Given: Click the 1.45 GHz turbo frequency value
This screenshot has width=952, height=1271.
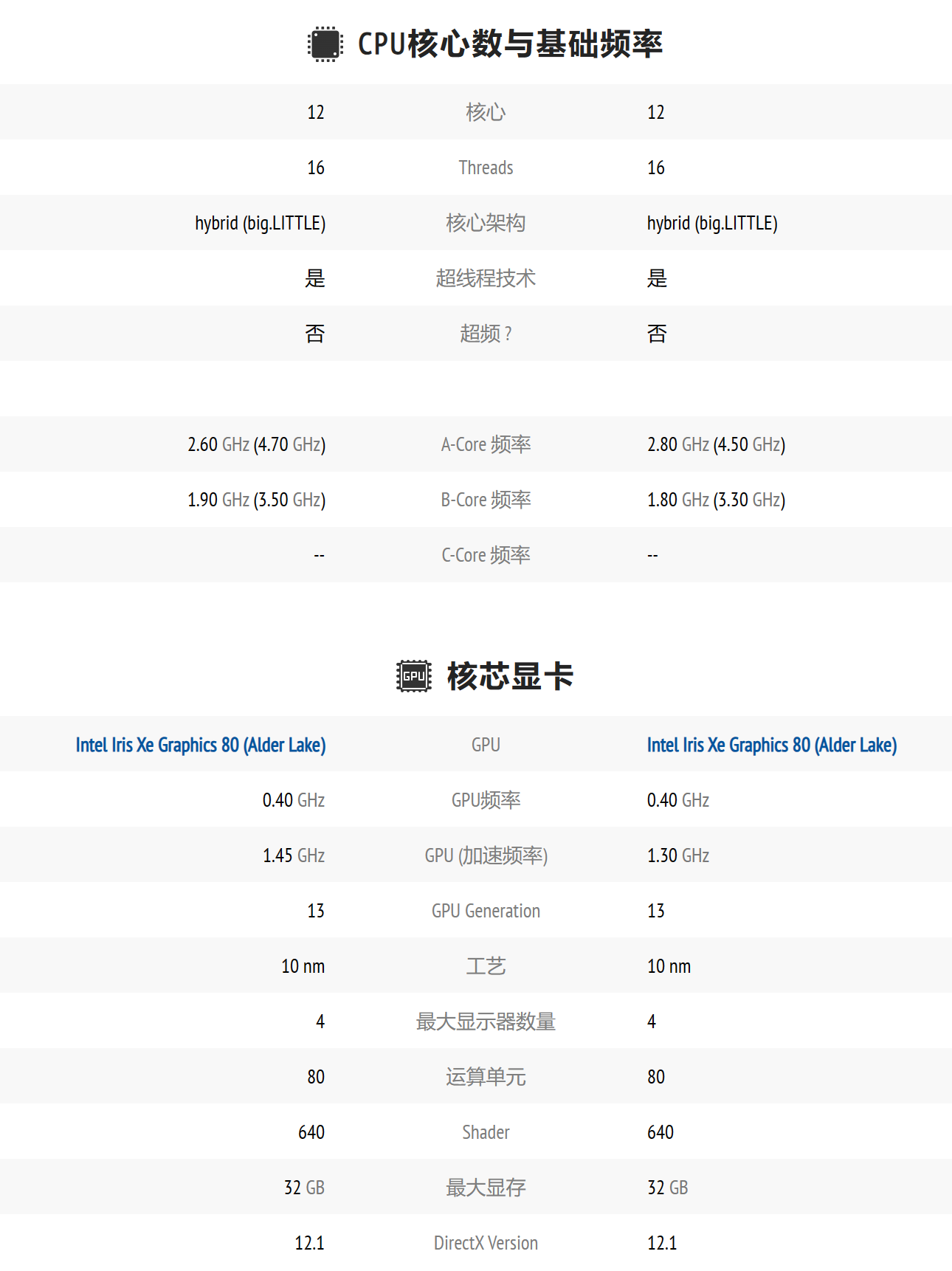Looking at the screenshot, I should 294,855.
